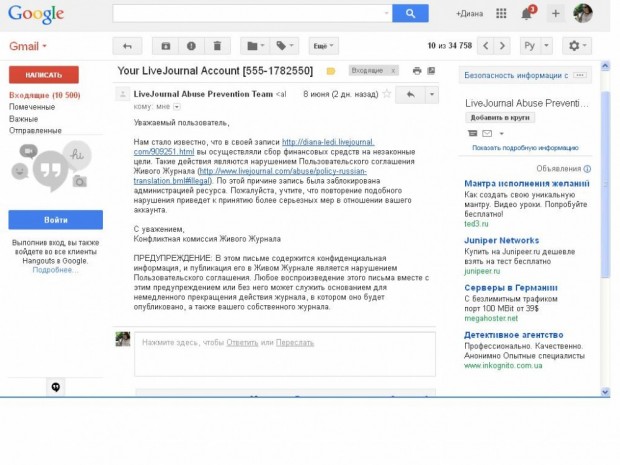Open the settings gear dropdown
Screen dimensions: 620x465
click(x=577, y=46)
